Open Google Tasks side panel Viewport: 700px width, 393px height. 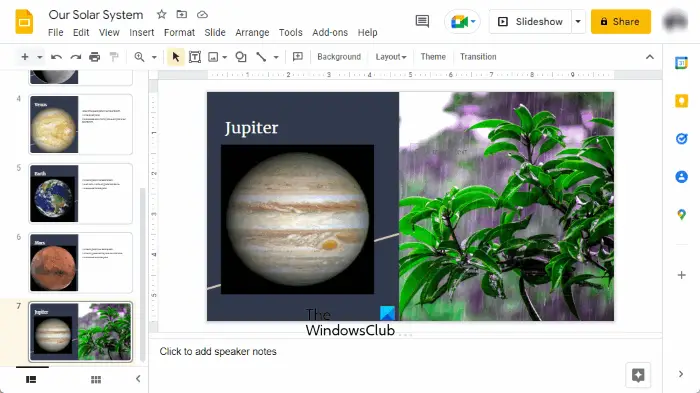[681, 139]
